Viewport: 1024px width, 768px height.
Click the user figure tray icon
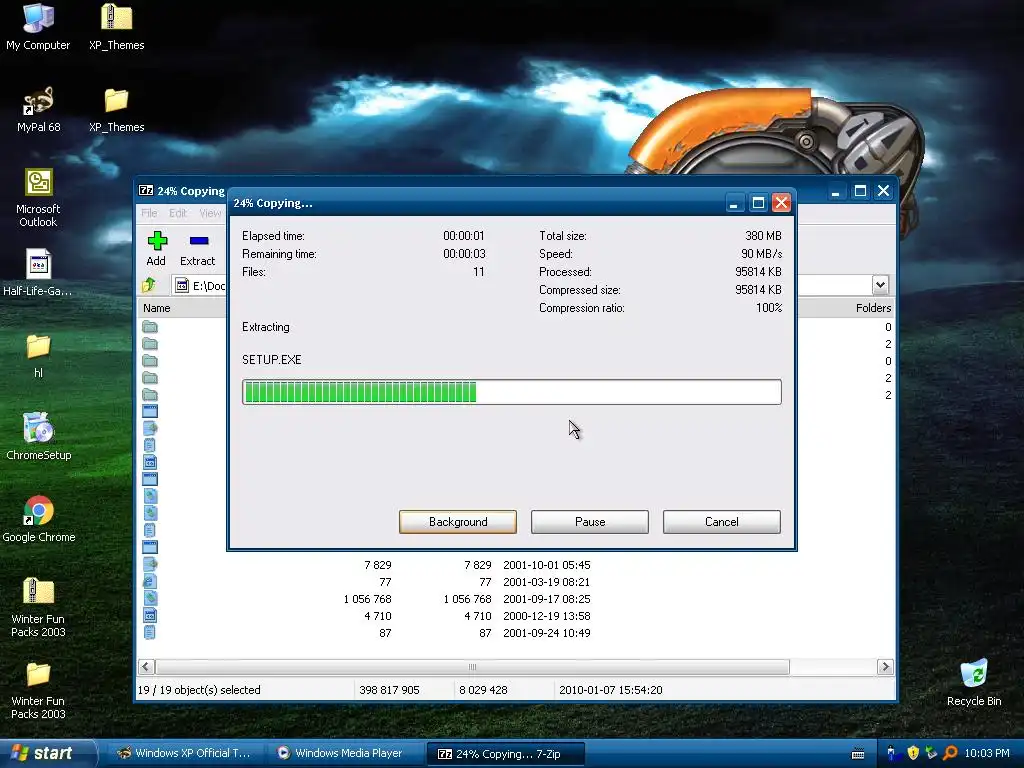[x=893, y=753]
